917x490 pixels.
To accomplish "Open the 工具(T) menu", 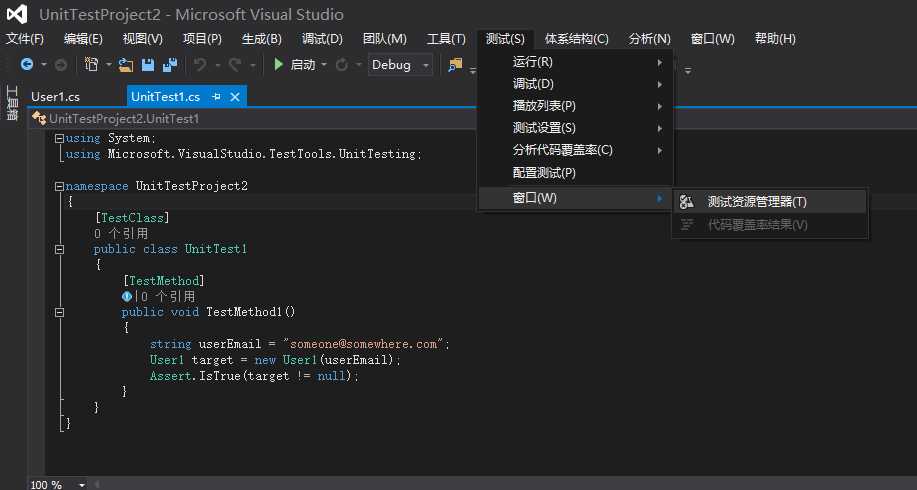I will [446, 39].
